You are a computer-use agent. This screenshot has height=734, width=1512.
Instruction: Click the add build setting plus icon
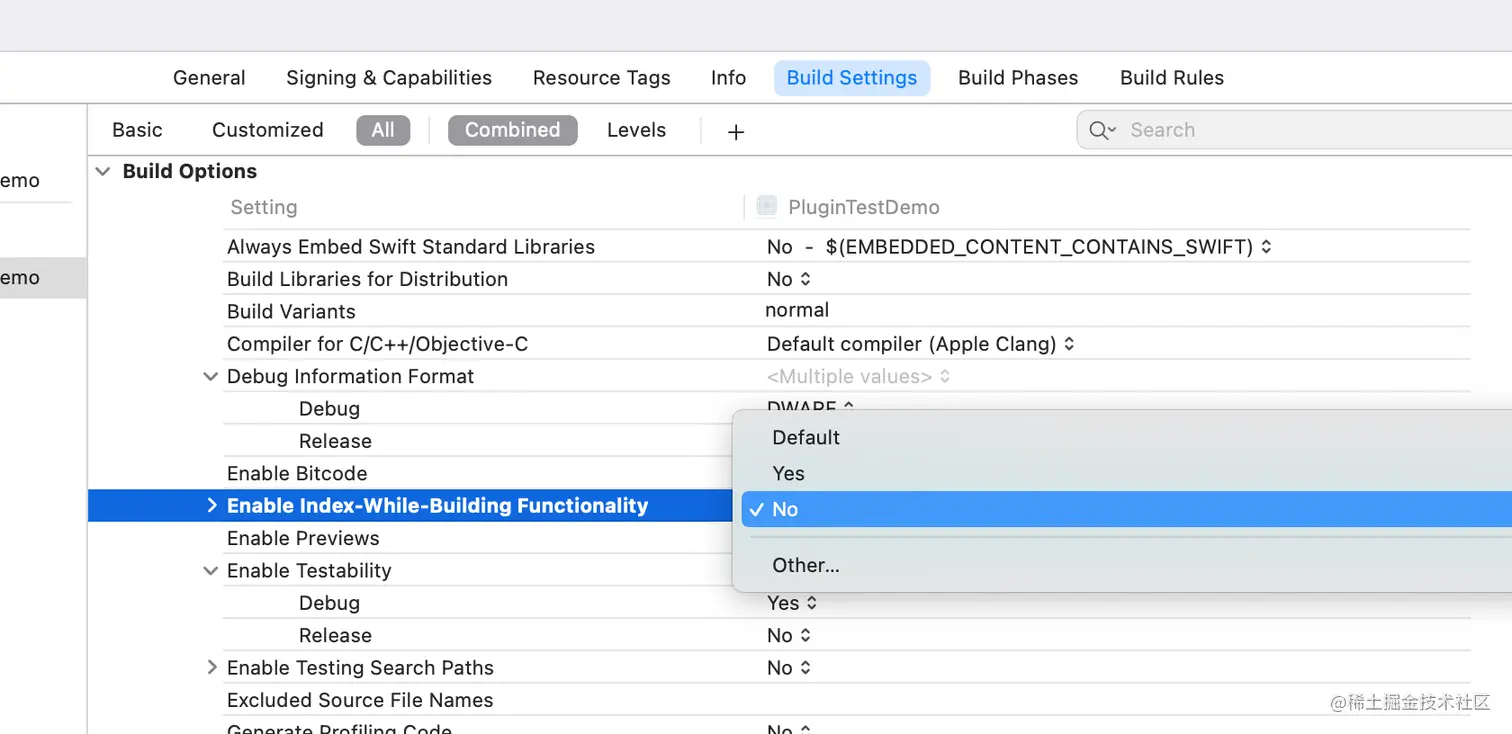click(x=736, y=132)
